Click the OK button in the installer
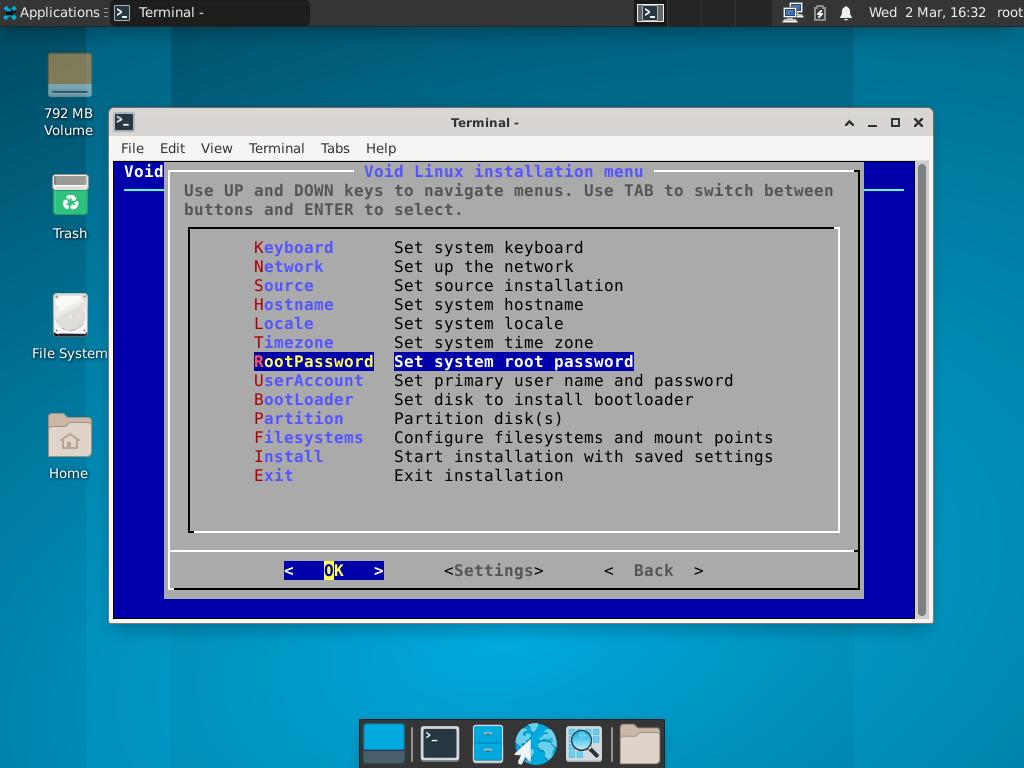 334,570
